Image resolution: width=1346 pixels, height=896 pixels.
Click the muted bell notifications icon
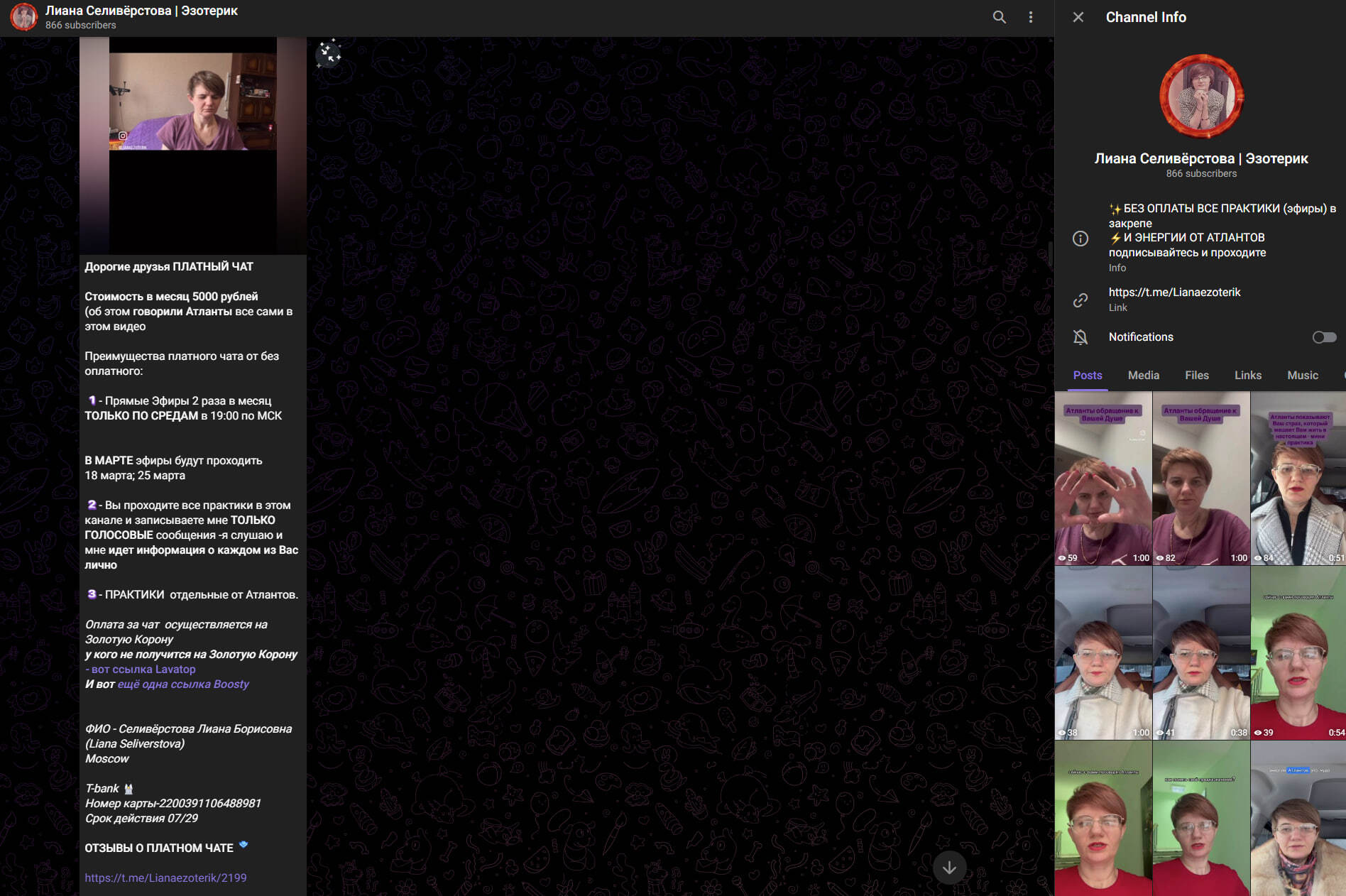(x=1080, y=337)
